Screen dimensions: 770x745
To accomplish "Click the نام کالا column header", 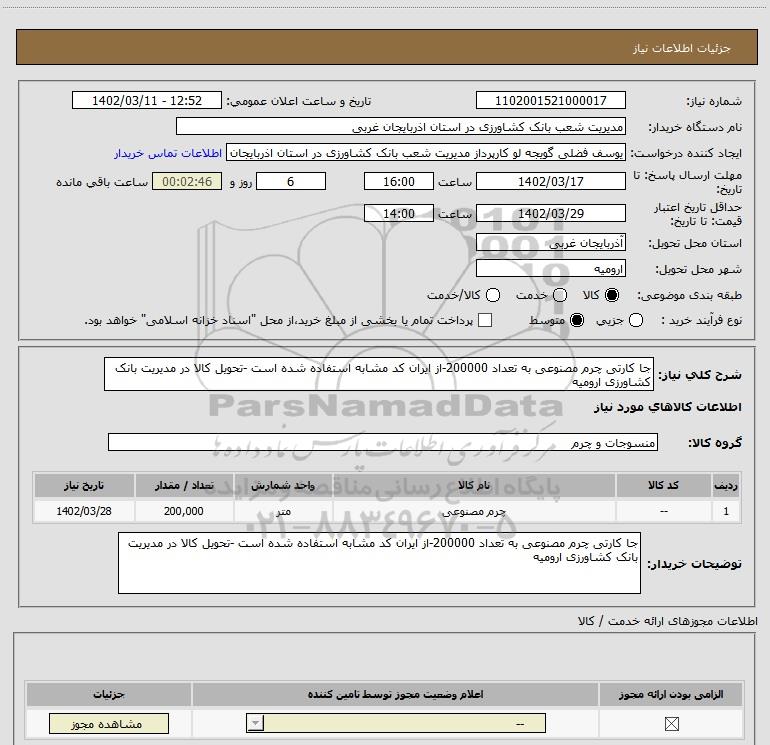I will tap(474, 485).
